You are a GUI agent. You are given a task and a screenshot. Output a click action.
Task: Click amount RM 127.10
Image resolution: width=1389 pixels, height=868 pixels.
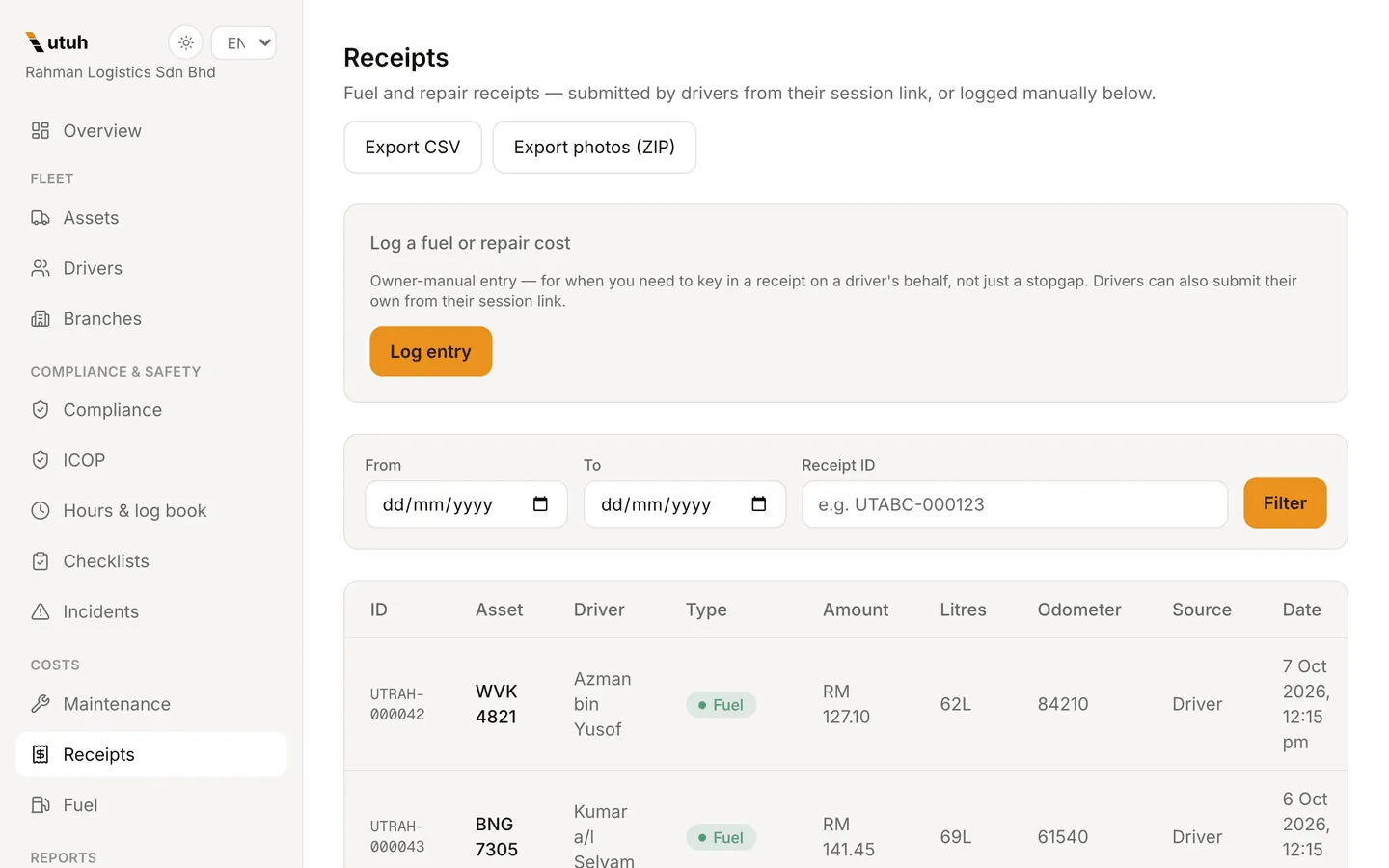[x=846, y=704]
